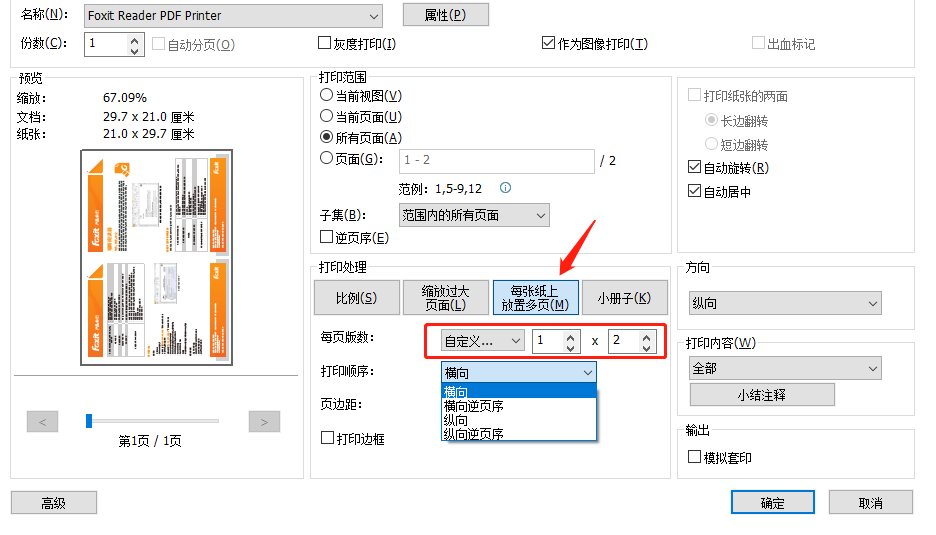
Task: Decrease the 份数 copies count with down arrow
Action: click(135, 49)
